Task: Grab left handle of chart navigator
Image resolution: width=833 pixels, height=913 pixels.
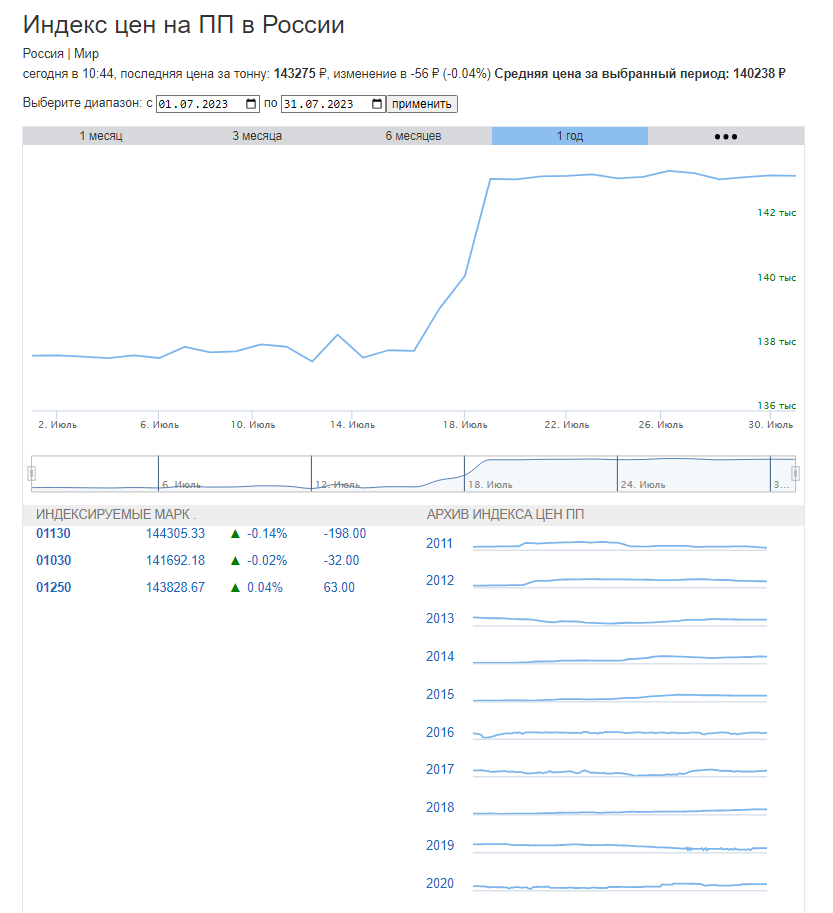Action: point(31,473)
